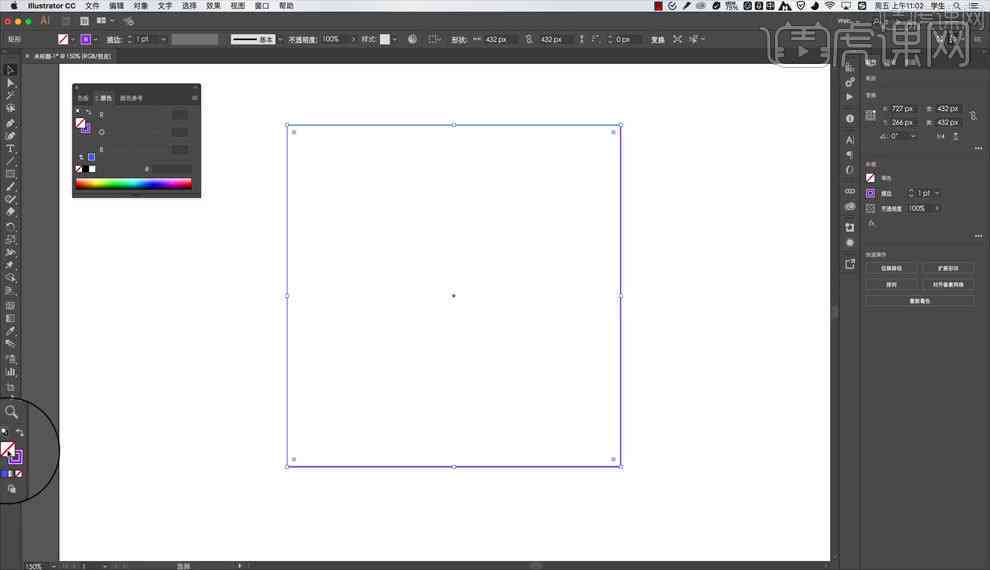Switch to the 色板 tab in color panel
The height and width of the screenshot is (570, 990).
(x=83, y=98)
